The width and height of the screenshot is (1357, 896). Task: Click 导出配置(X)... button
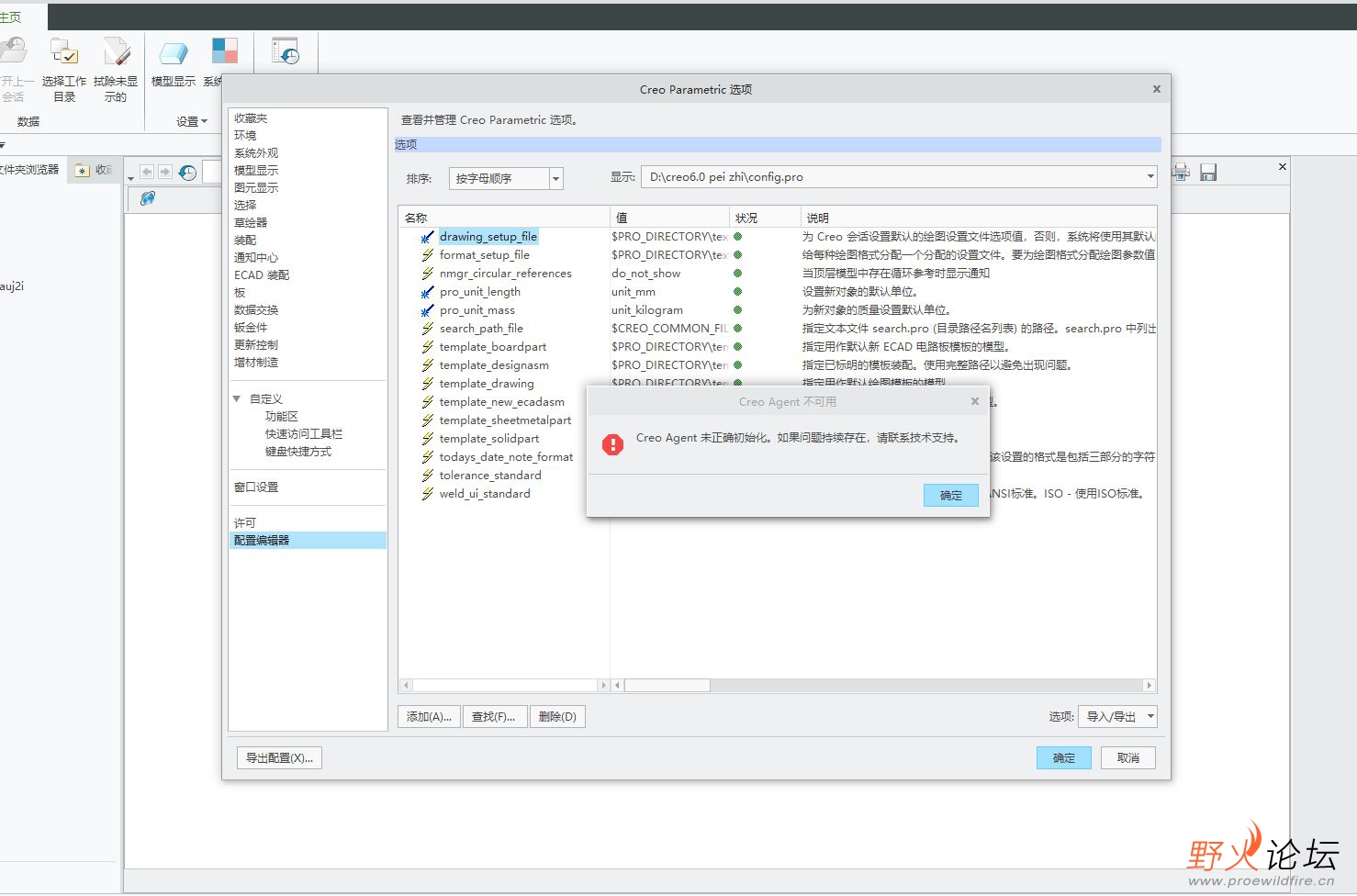[279, 757]
